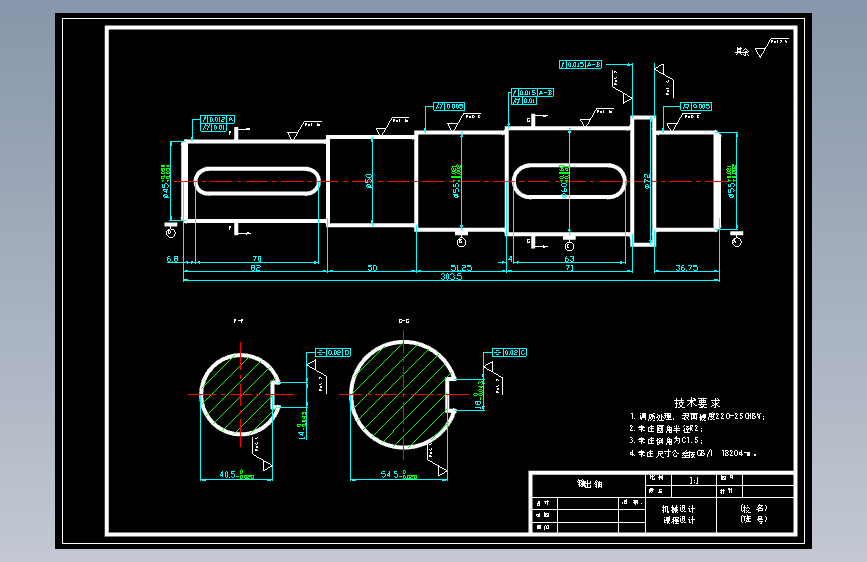The height and width of the screenshot is (562, 867).
Task: Select the 0.02 C symmetry tolerance frame
Action: tap(509, 352)
